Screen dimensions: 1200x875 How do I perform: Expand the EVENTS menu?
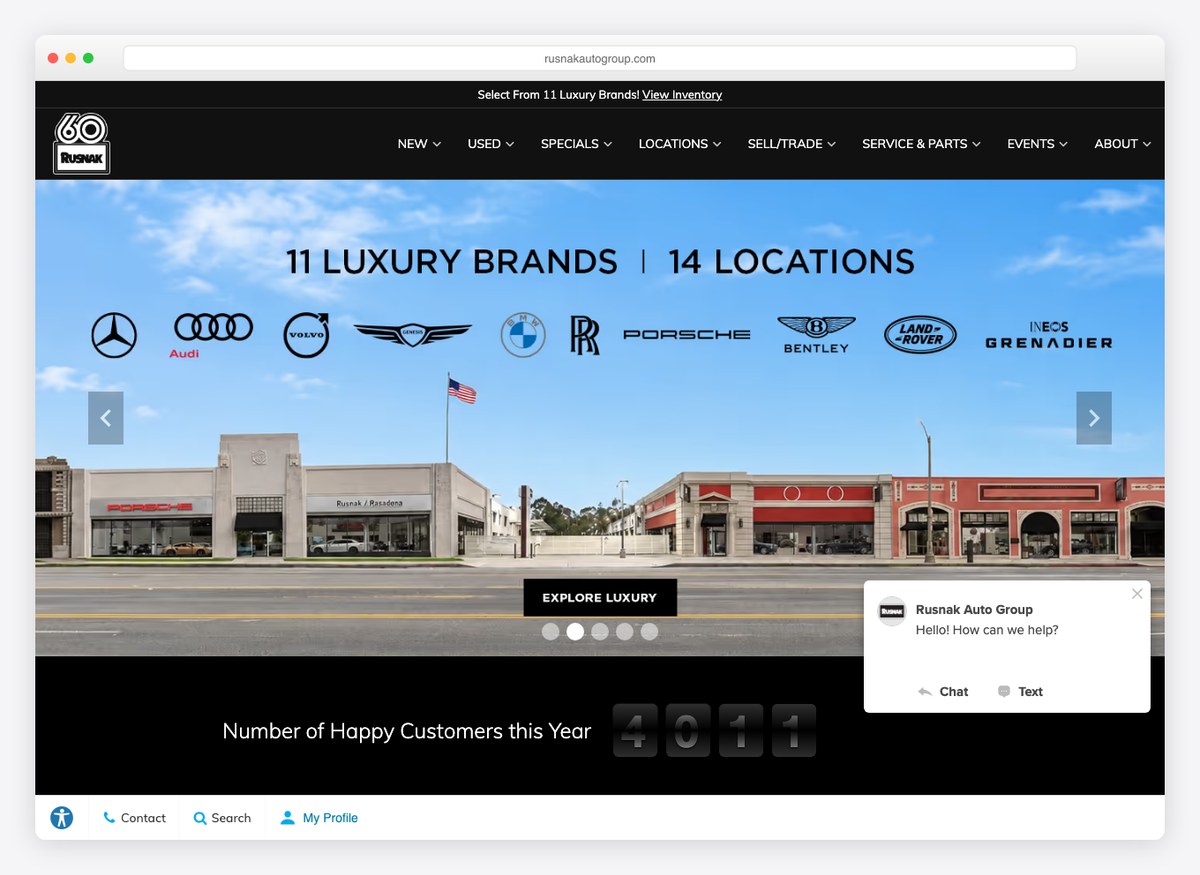[1037, 144]
